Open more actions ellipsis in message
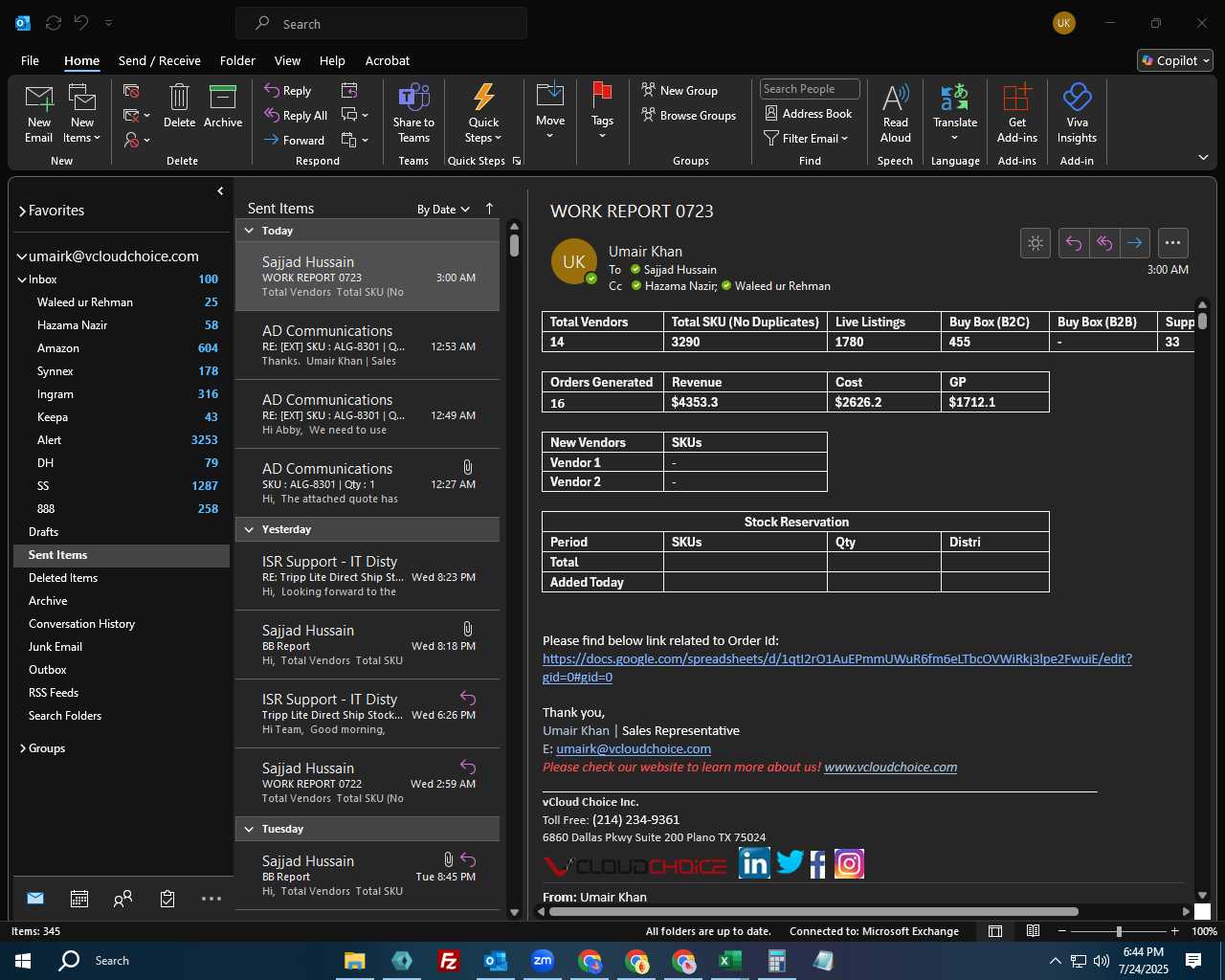Image resolution: width=1225 pixels, height=980 pixels. click(1173, 243)
